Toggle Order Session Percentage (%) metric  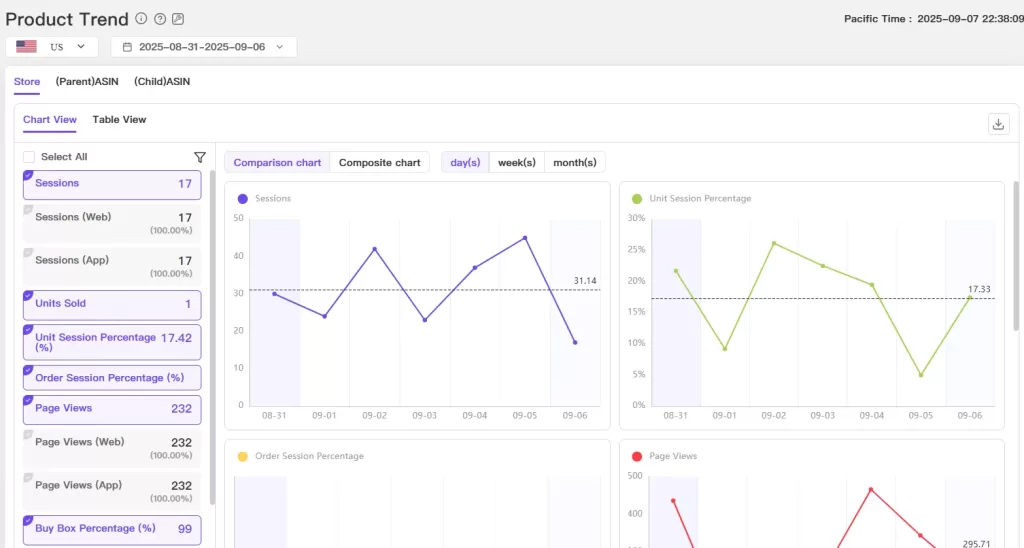point(112,378)
